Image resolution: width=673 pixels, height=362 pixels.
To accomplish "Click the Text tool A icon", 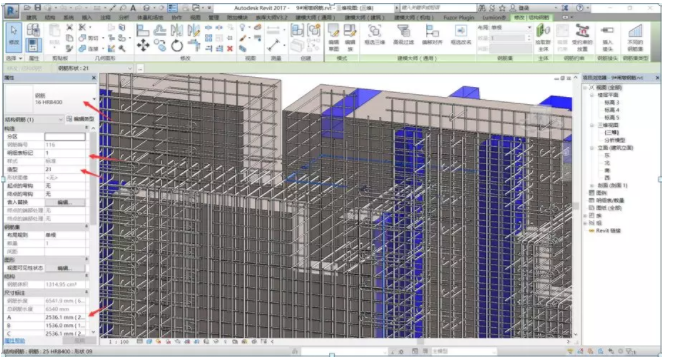I will [133, 8].
